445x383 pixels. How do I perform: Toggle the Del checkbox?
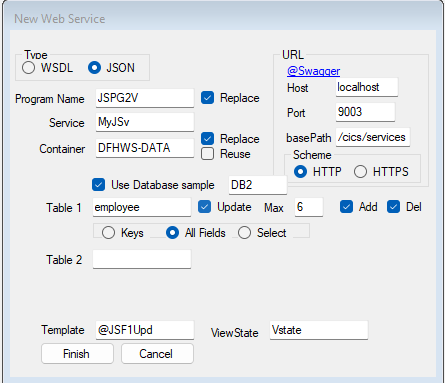(393, 207)
